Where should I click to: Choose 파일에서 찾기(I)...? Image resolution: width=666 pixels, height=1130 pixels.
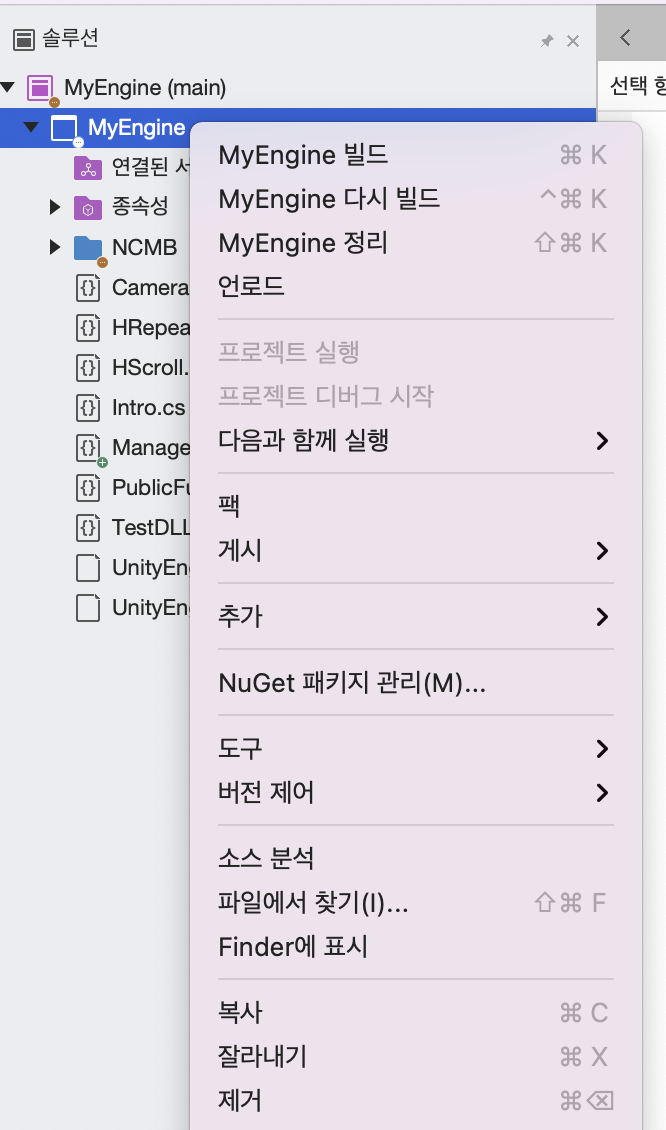(416, 902)
